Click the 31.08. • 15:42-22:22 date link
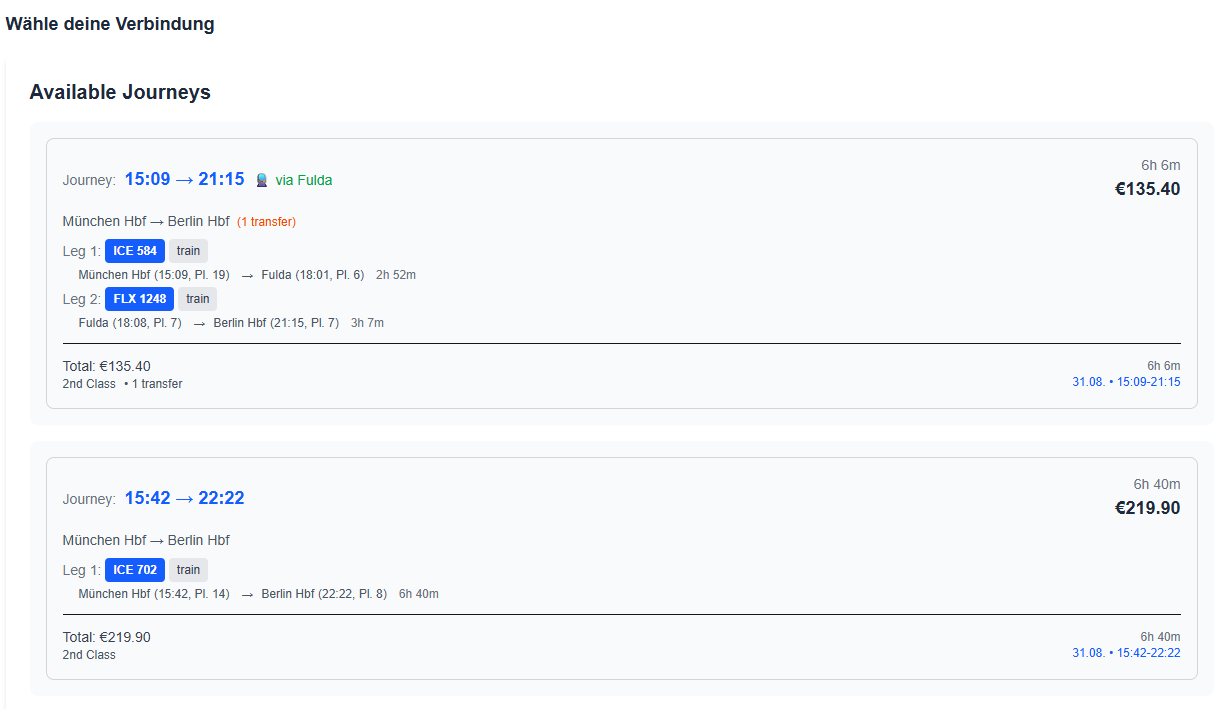 (1126, 653)
